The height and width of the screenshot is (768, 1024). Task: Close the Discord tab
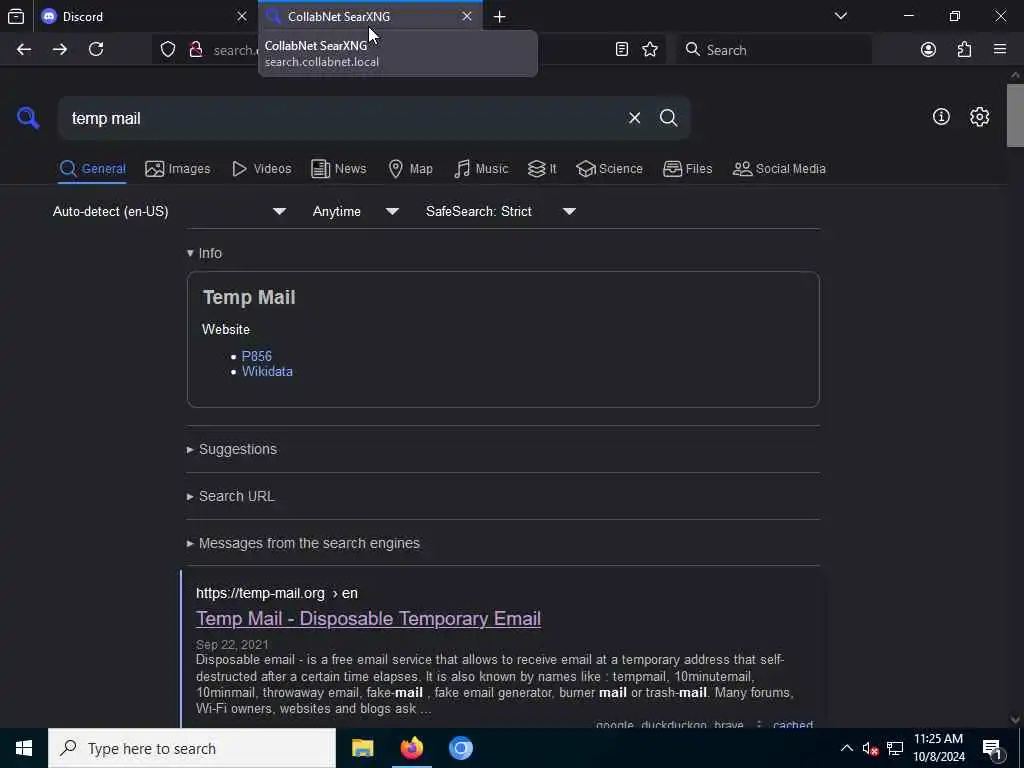(x=242, y=16)
